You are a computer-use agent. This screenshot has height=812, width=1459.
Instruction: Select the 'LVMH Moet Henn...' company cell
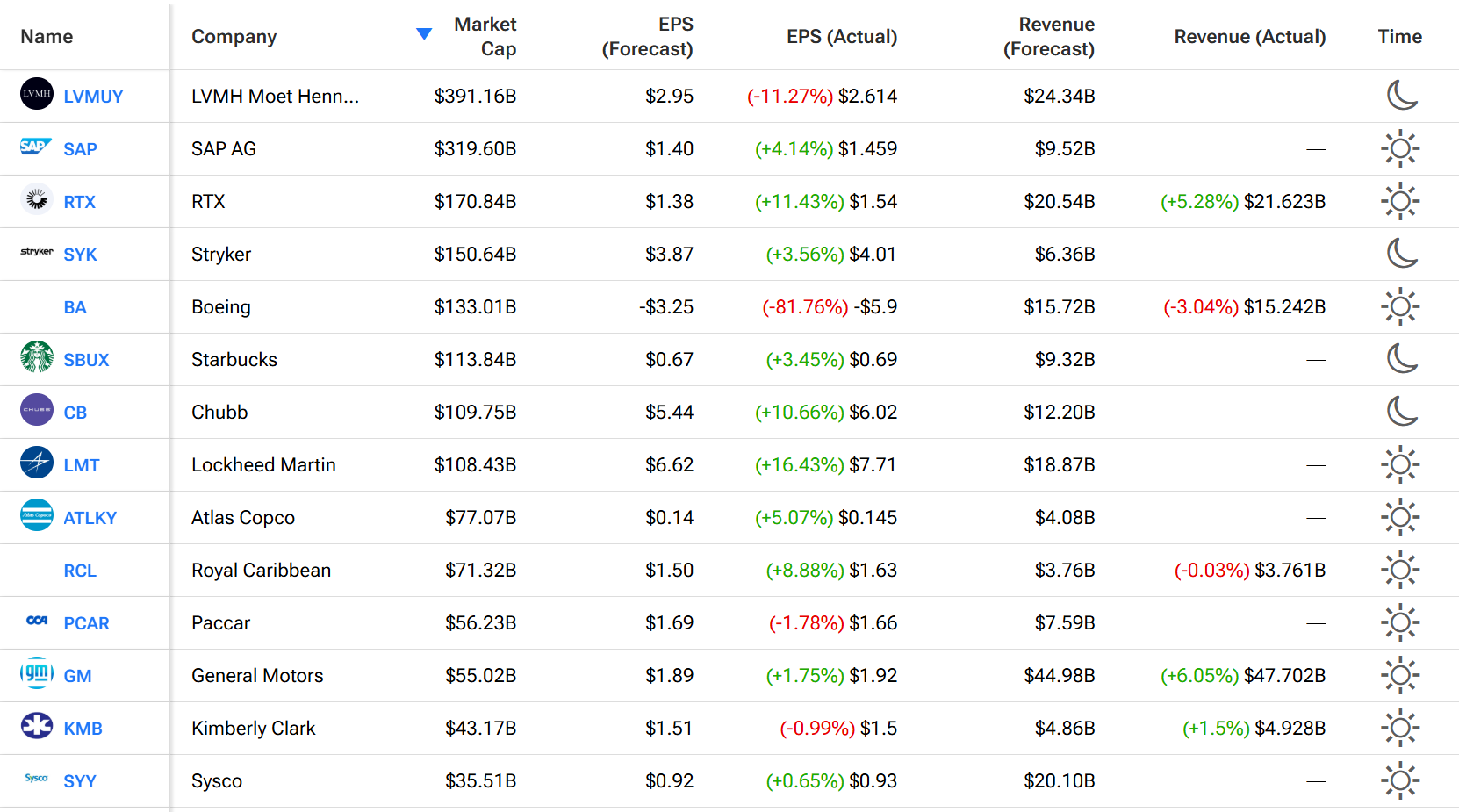pos(276,97)
